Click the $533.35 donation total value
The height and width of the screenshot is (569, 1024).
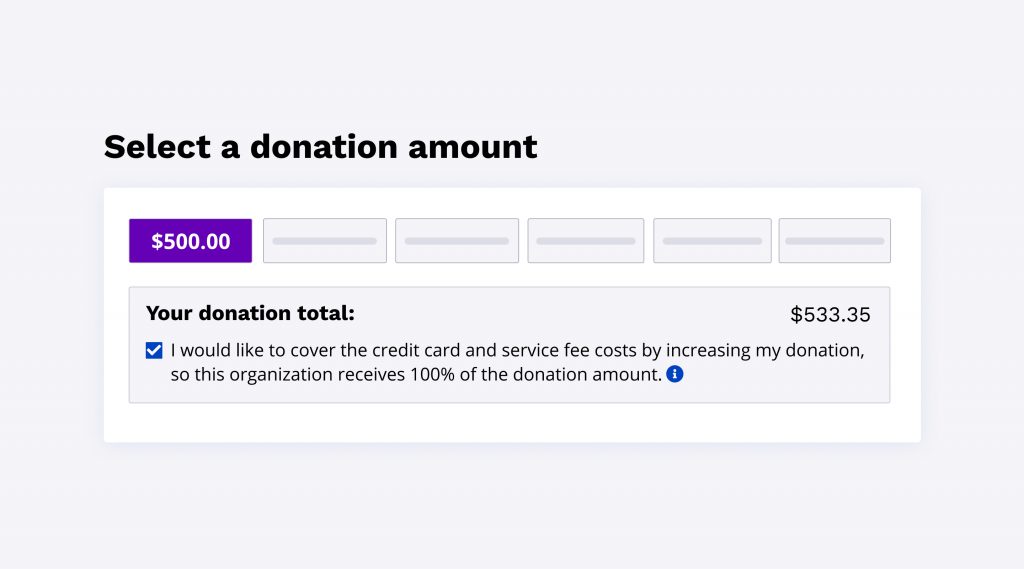(x=830, y=315)
